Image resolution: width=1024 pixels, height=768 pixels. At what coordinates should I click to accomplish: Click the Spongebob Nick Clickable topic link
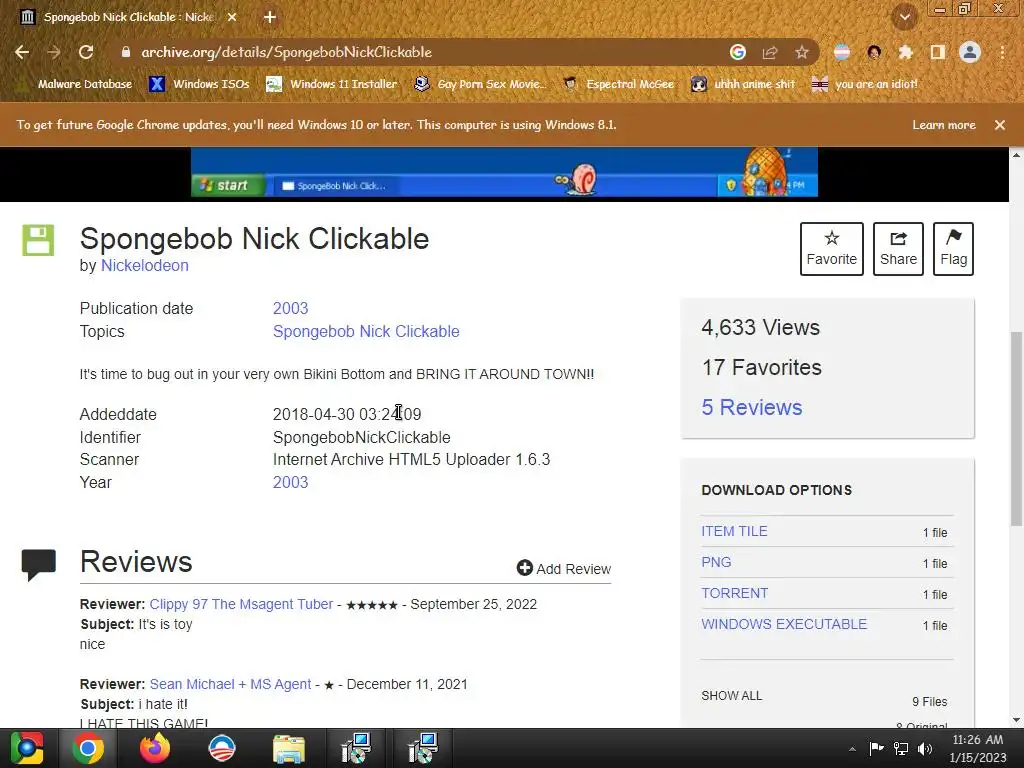click(366, 331)
